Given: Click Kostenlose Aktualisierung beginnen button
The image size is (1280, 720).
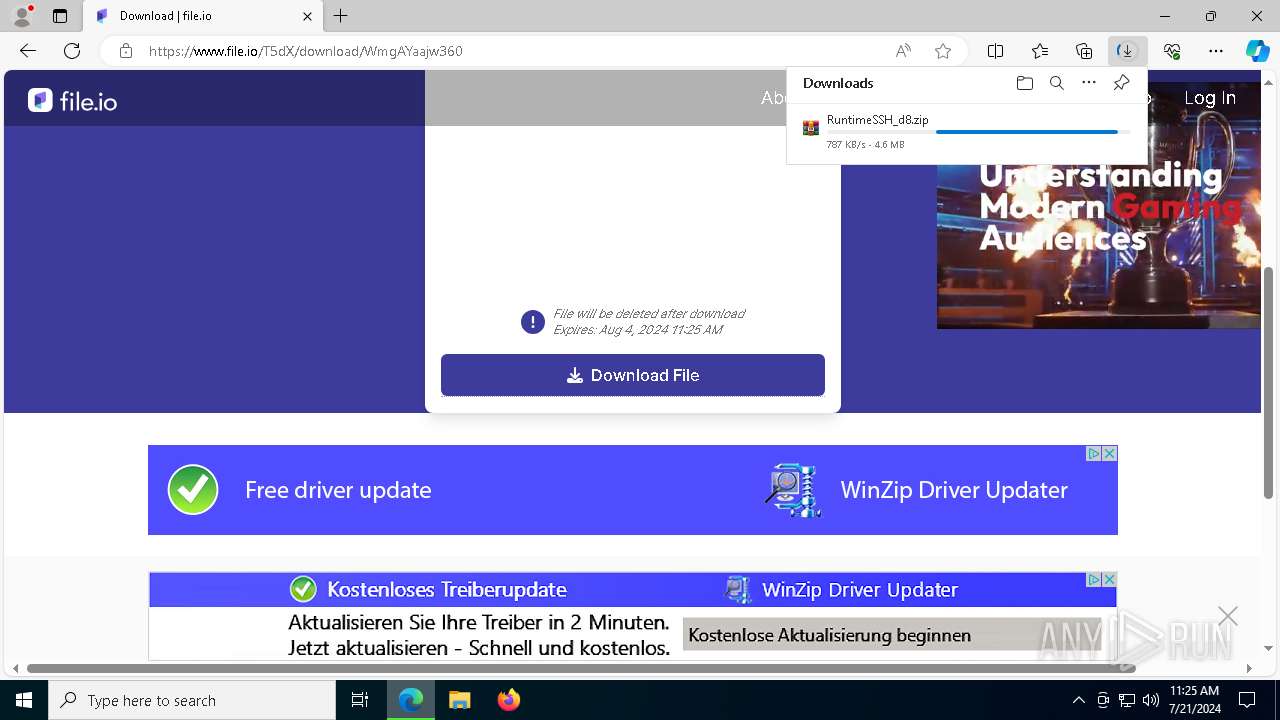Looking at the screenshot, I should pos(891,634).
